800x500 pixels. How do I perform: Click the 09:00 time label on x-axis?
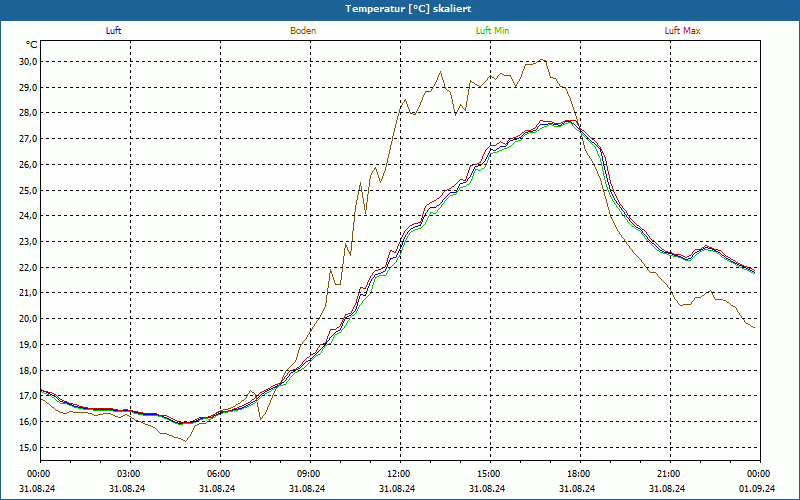(x=307, y=474)
